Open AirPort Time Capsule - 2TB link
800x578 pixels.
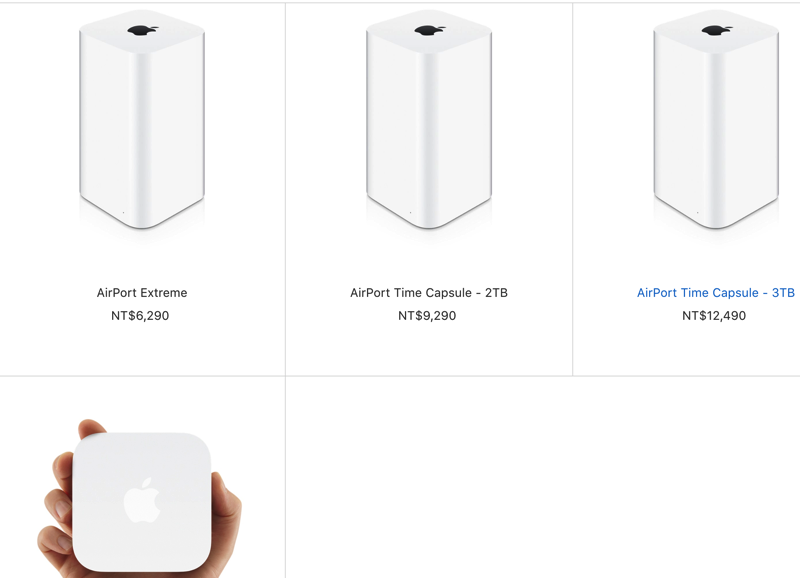(429, 293)
